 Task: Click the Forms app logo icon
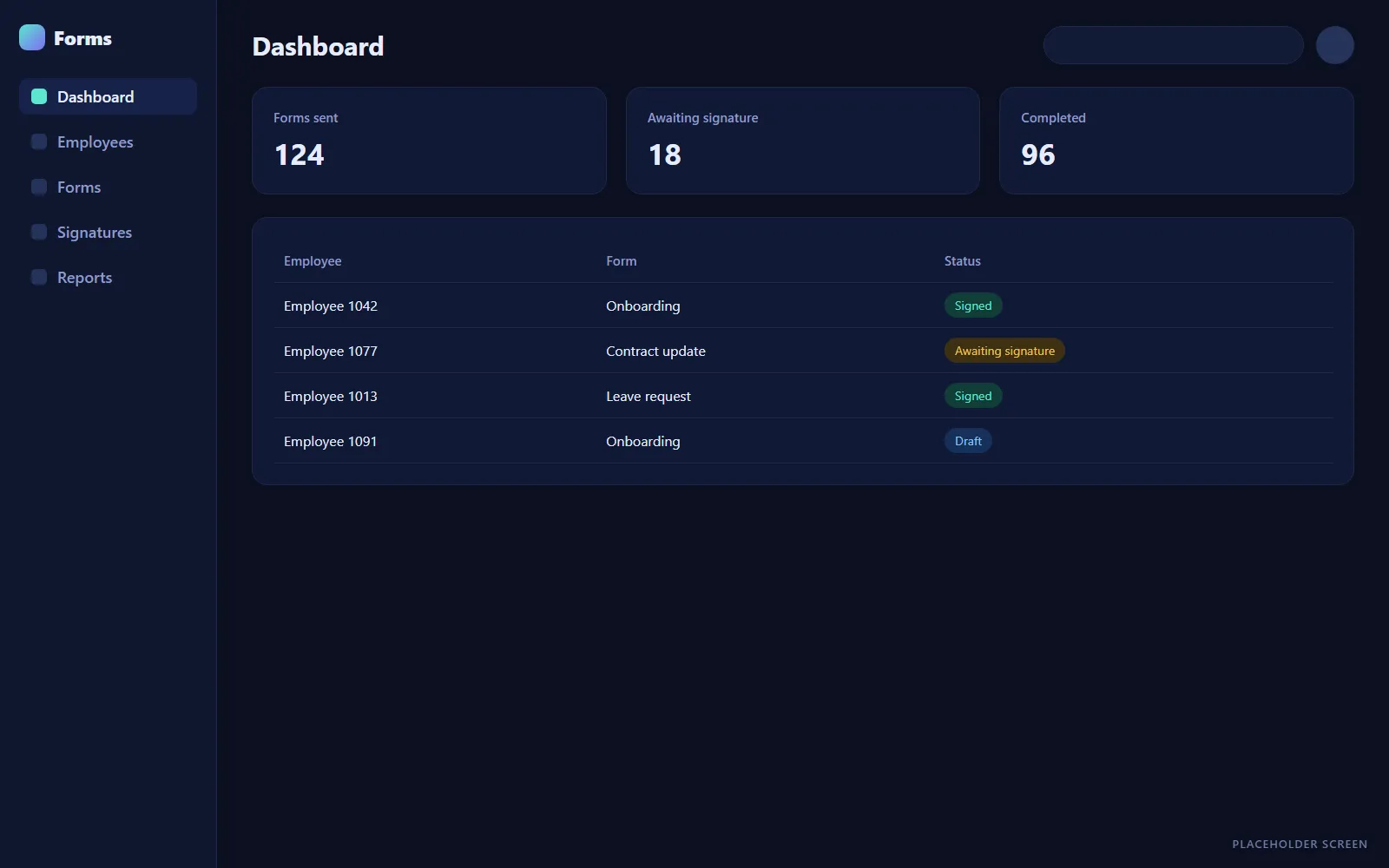pyautogui.click(x=32, y=37)
